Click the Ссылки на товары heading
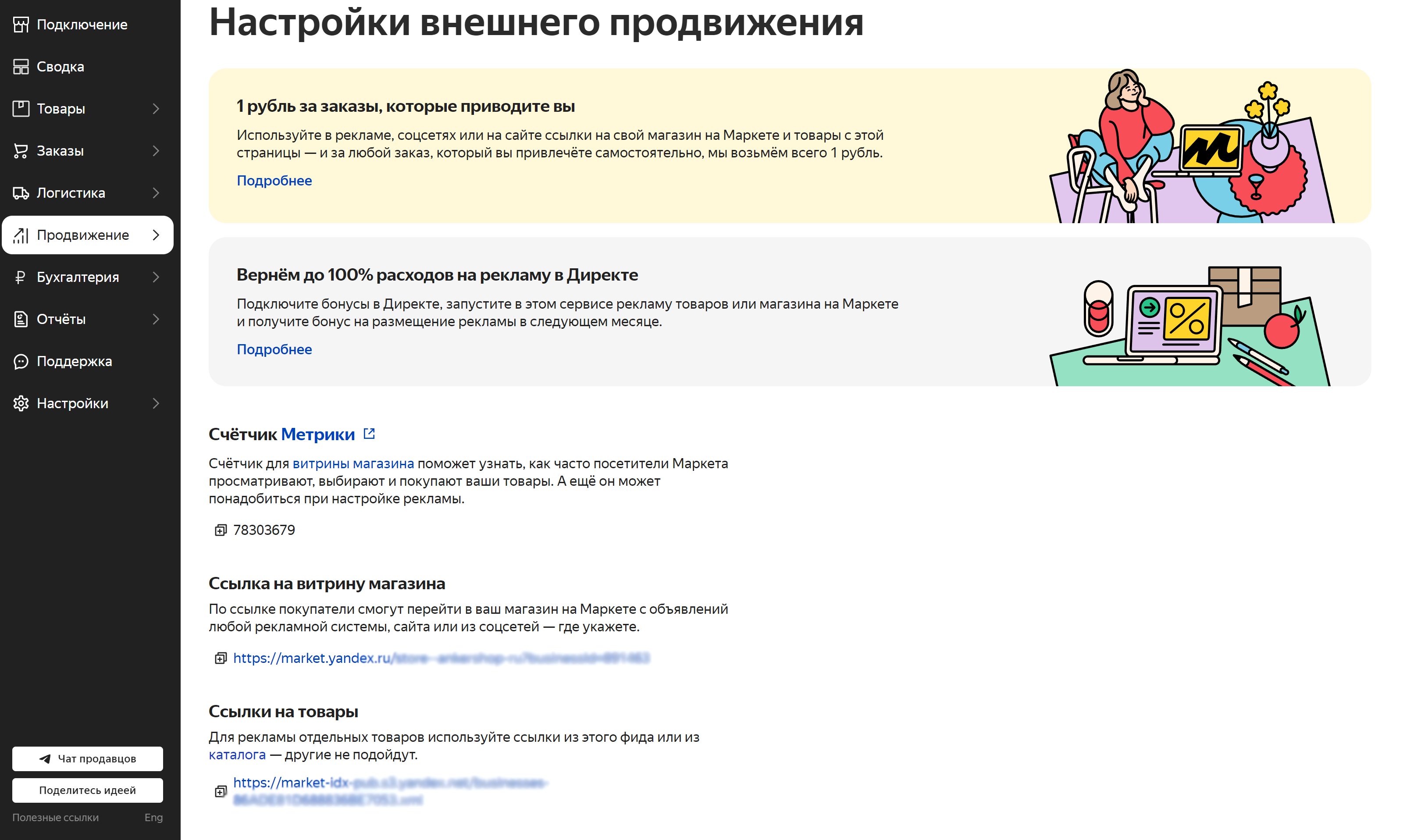The image size is (1403, 840). (x=283, y=712)
